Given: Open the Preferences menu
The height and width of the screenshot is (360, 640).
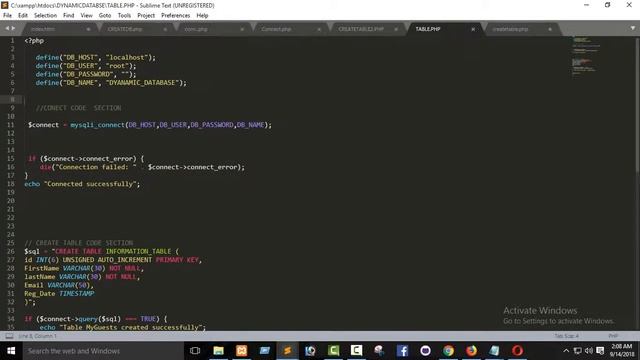Looking at the screenshot, I should 176,16.
